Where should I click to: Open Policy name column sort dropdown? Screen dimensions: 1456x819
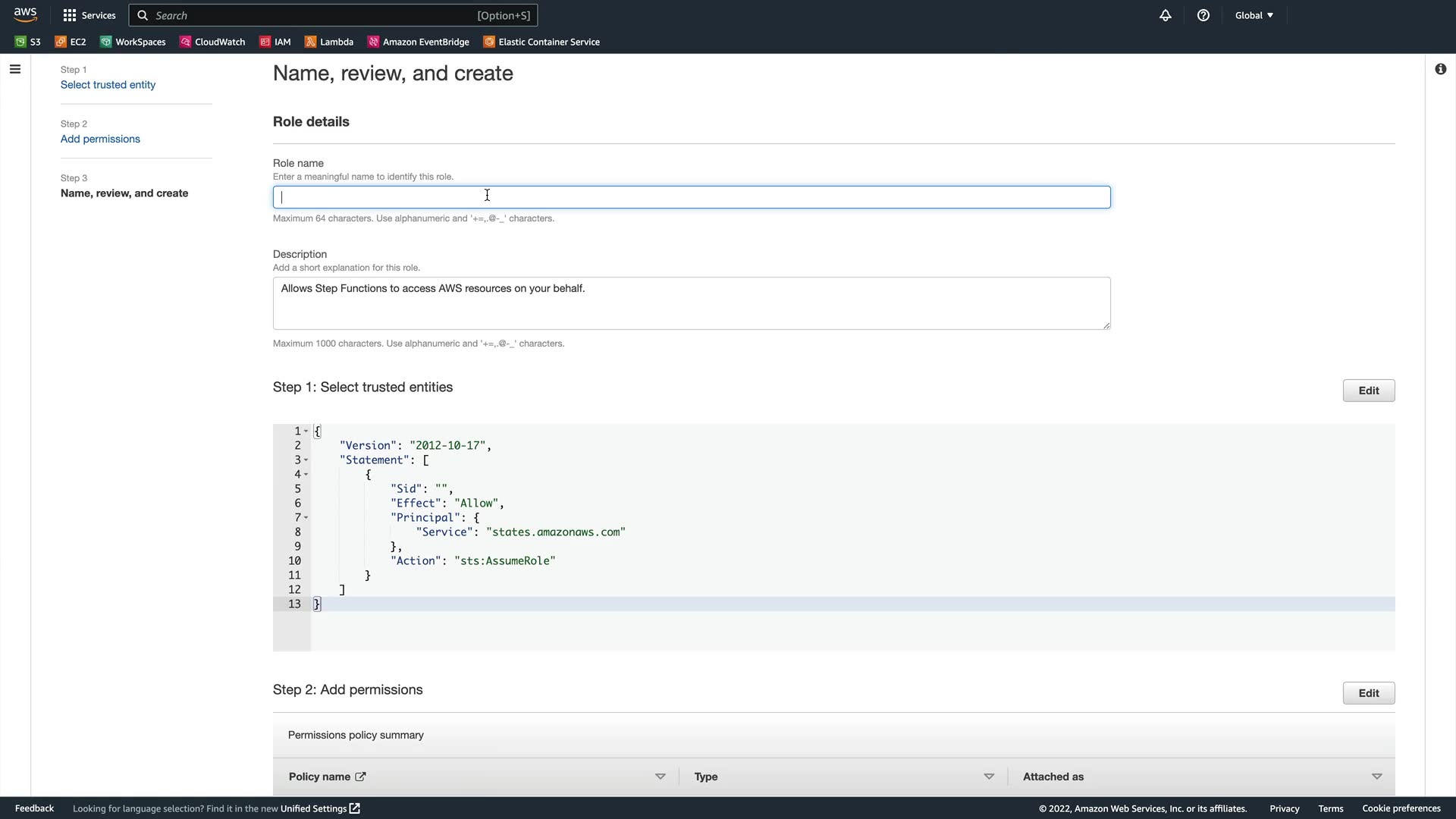point(660,777)
